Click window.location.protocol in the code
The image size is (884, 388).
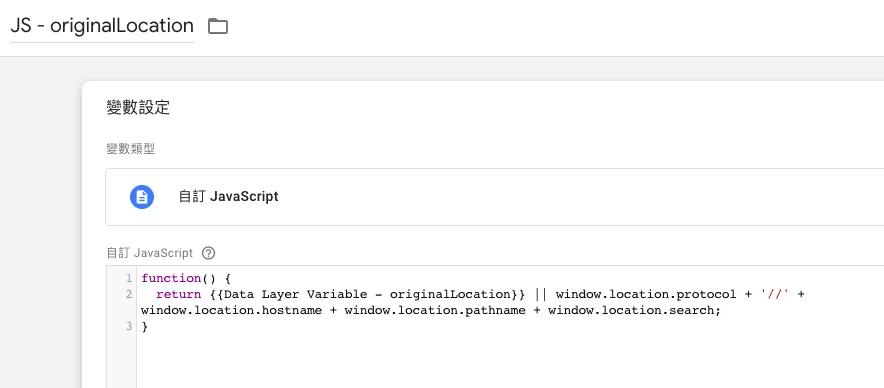tap(646, 294)
